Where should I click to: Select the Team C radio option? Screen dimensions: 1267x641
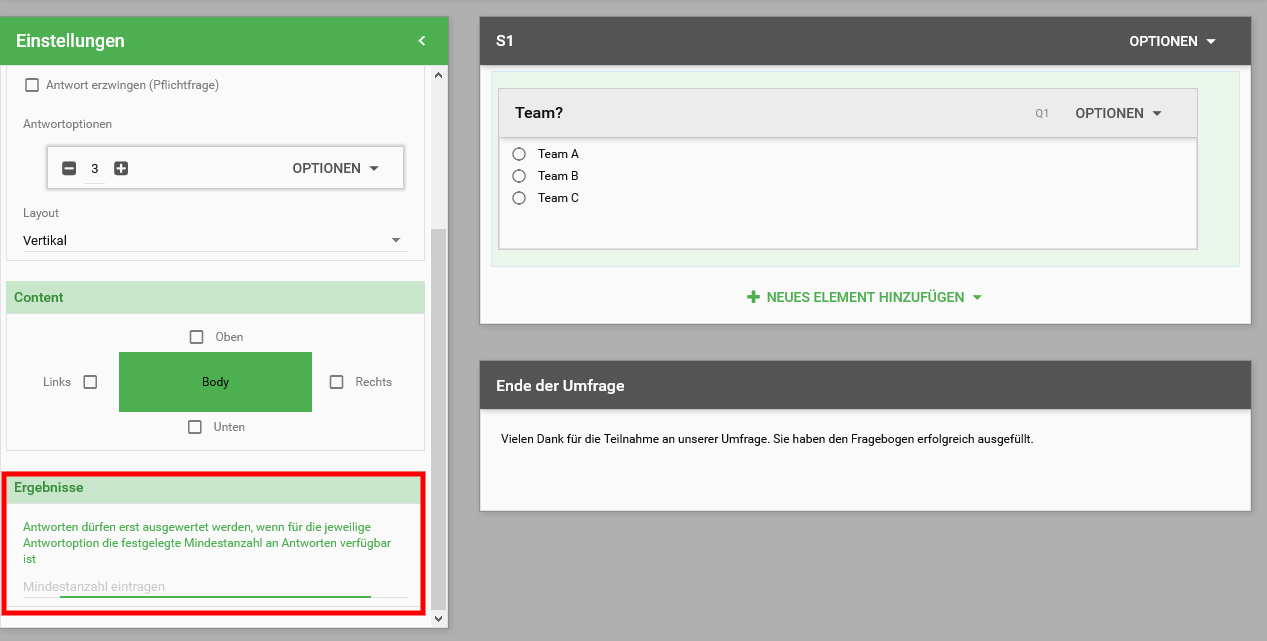(519, 198)
